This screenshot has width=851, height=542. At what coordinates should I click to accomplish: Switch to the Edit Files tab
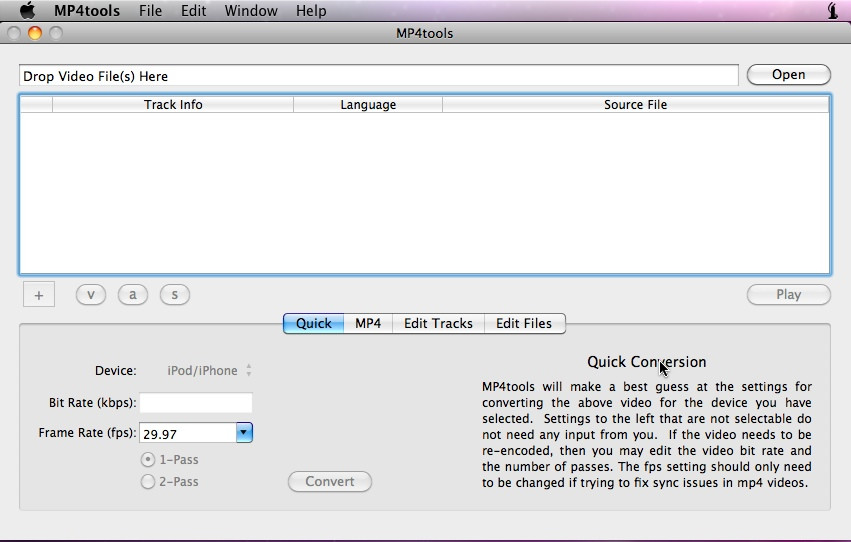524,323
